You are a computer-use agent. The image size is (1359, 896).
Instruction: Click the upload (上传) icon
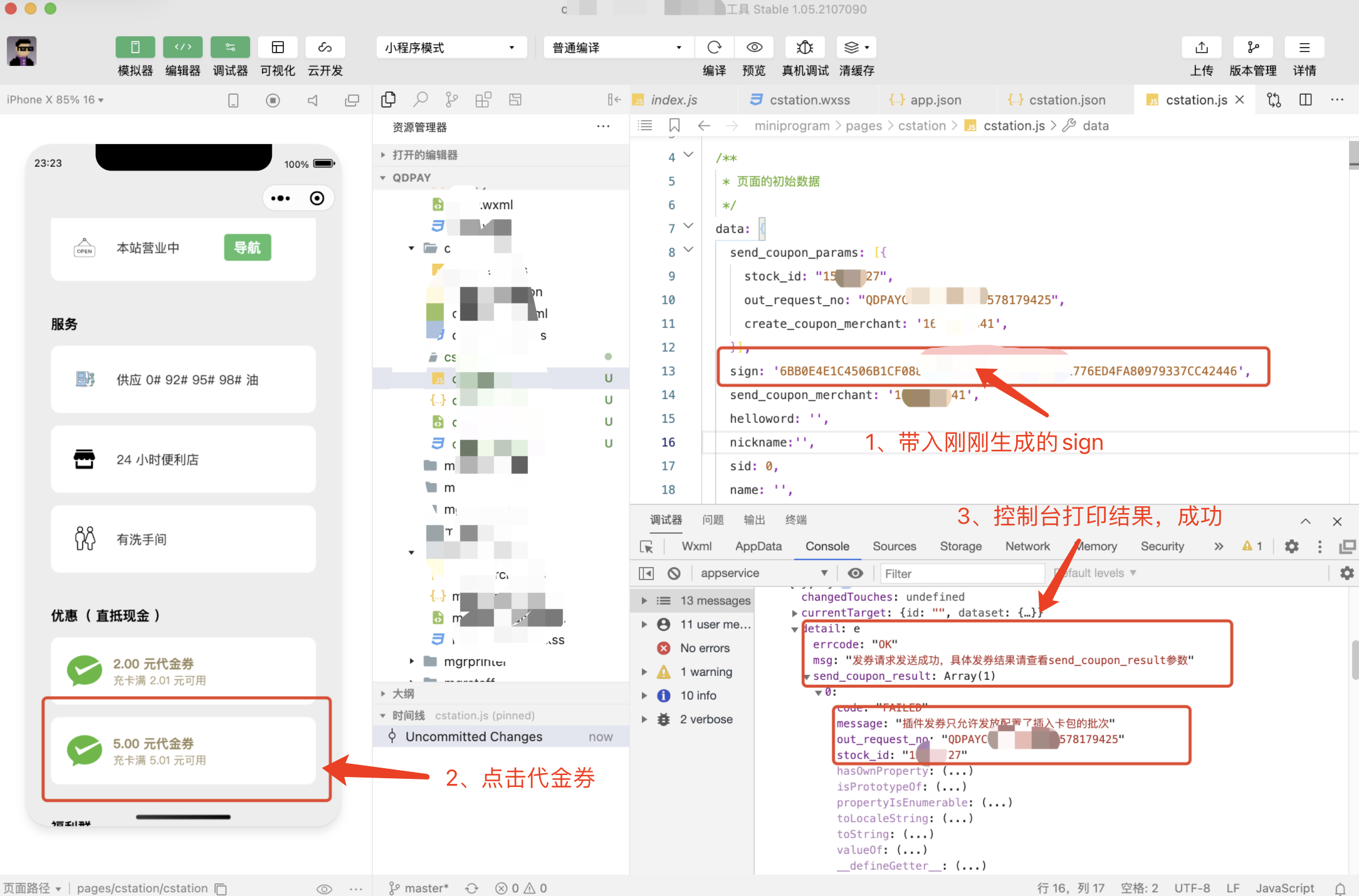[x=1201, y=48]
